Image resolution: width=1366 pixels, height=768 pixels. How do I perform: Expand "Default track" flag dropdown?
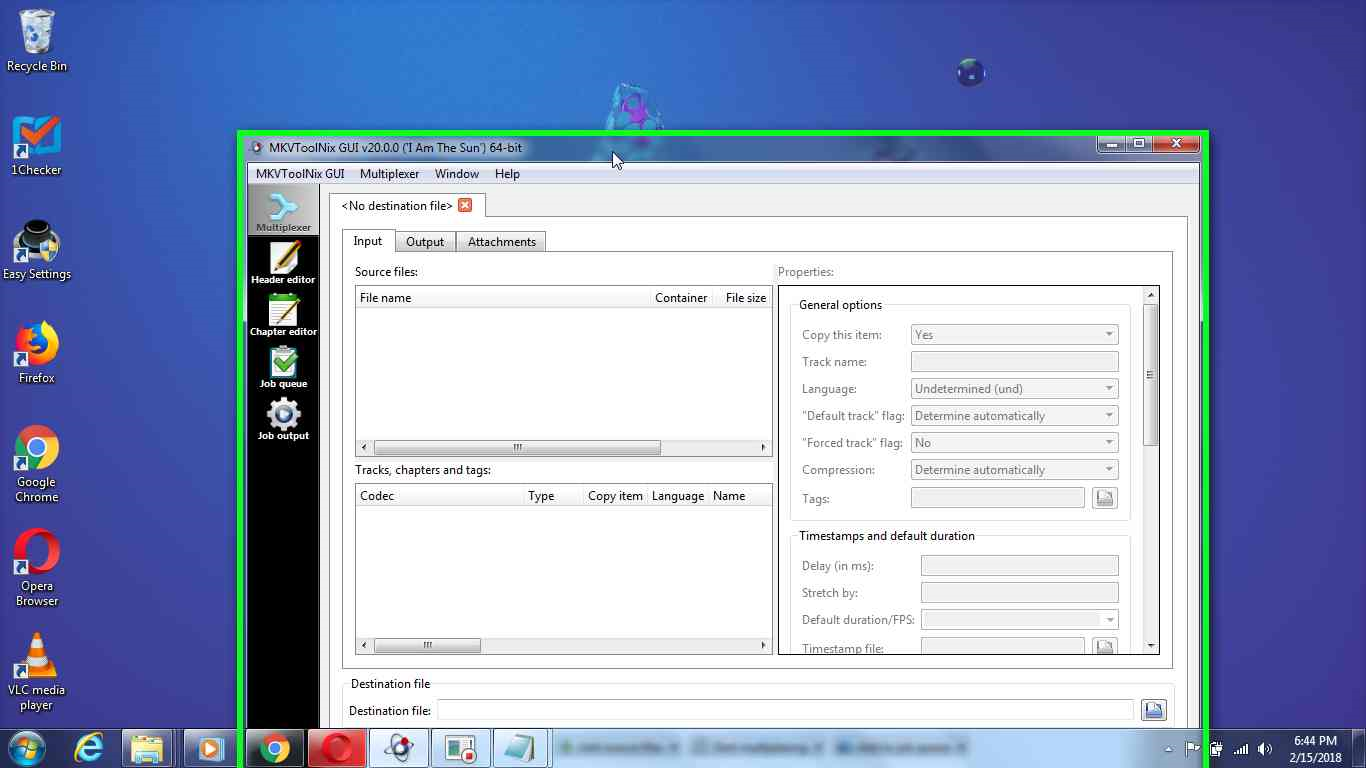click(x=1014, y=416)
